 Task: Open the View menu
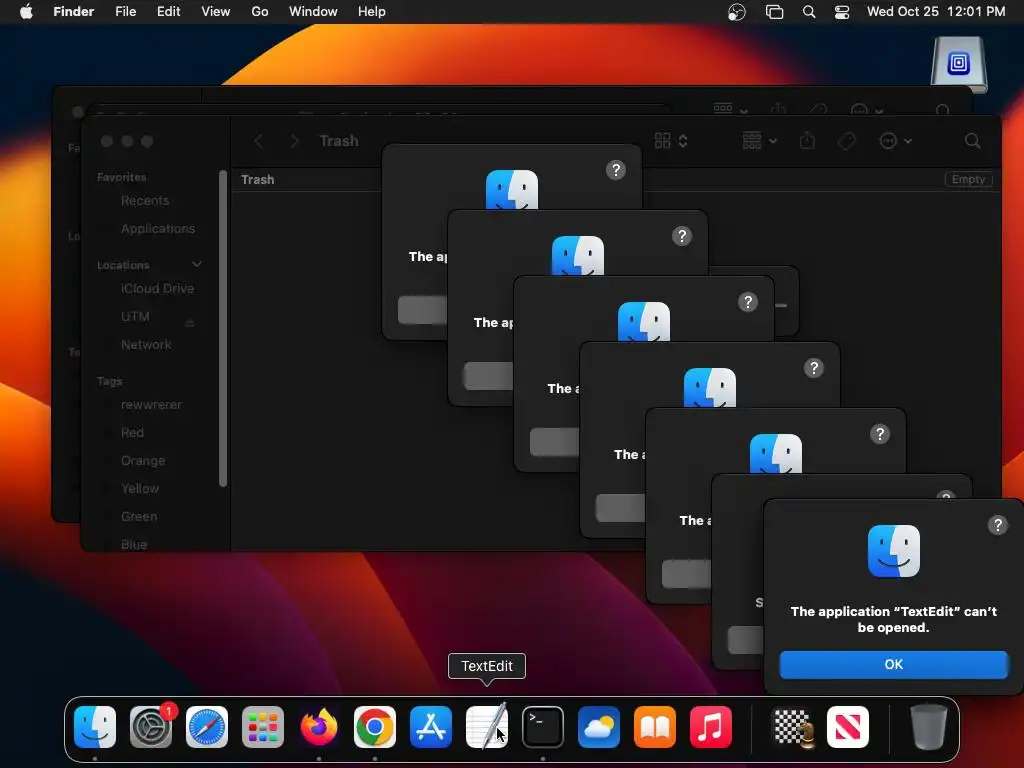[216, 12]
